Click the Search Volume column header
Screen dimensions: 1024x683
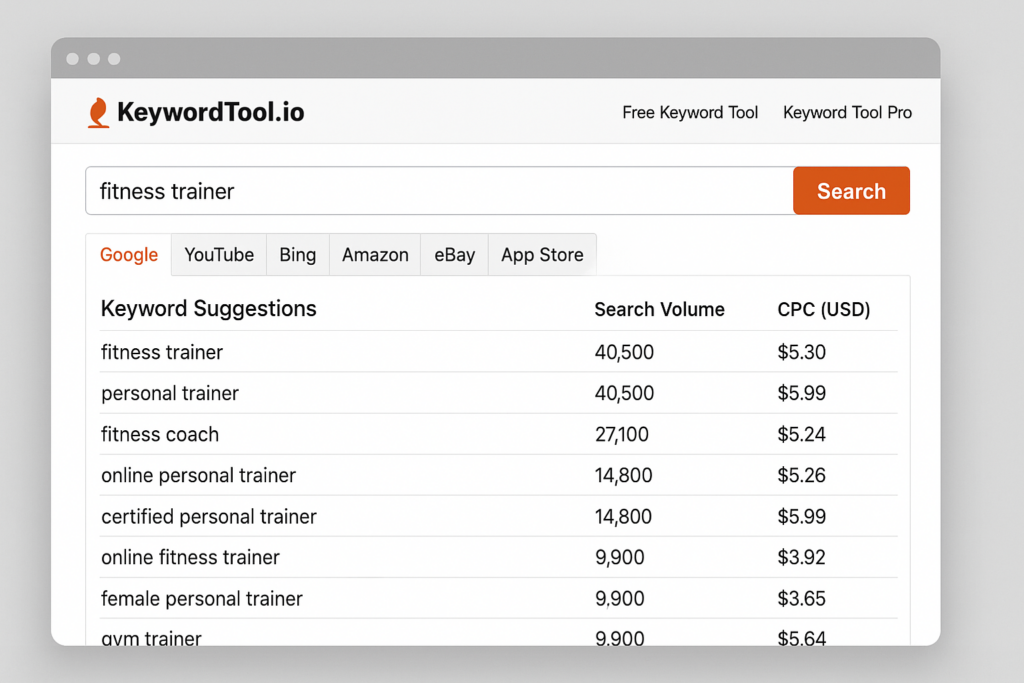(x=659, y=309)
